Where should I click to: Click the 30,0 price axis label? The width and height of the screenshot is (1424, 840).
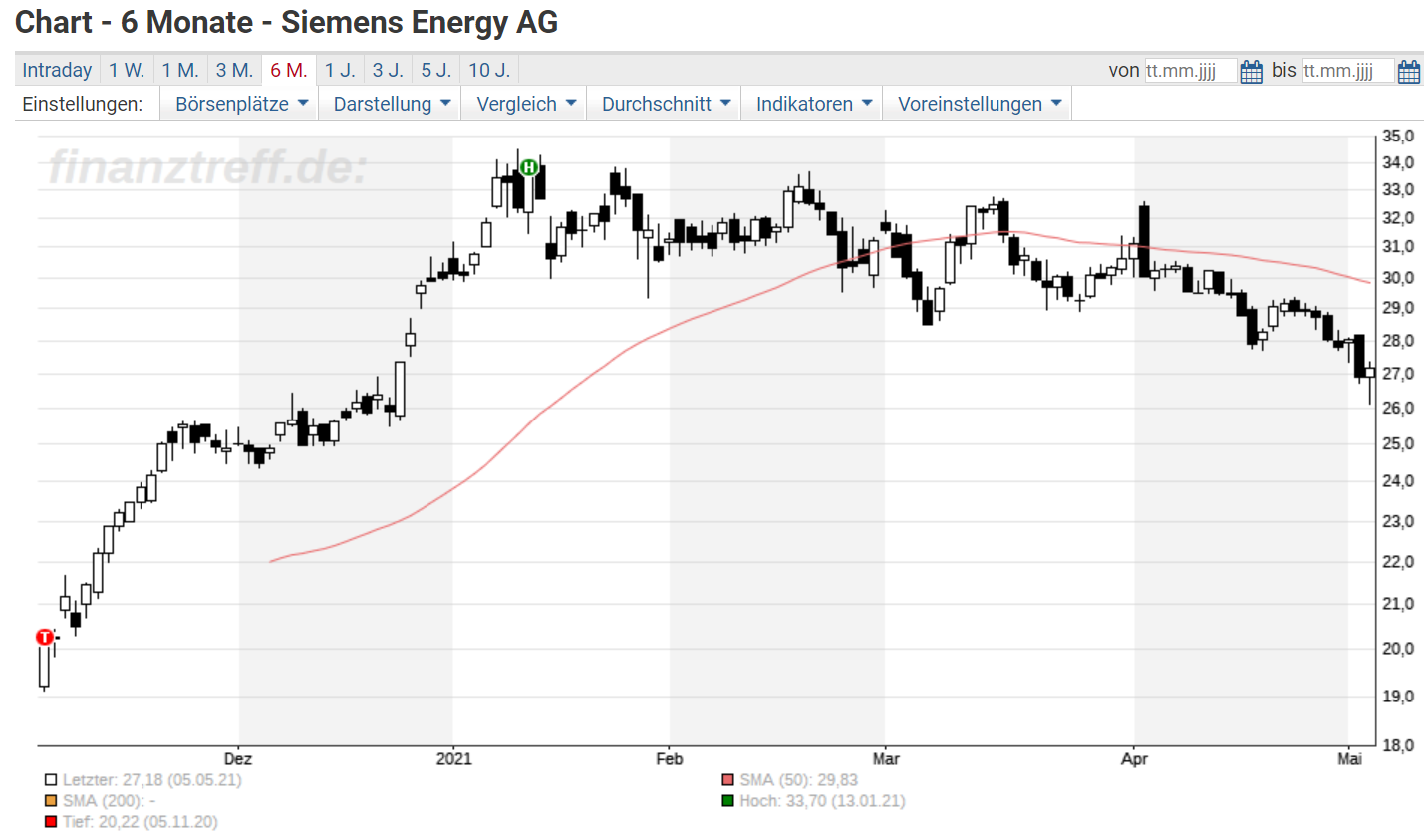coord(1398,278)
